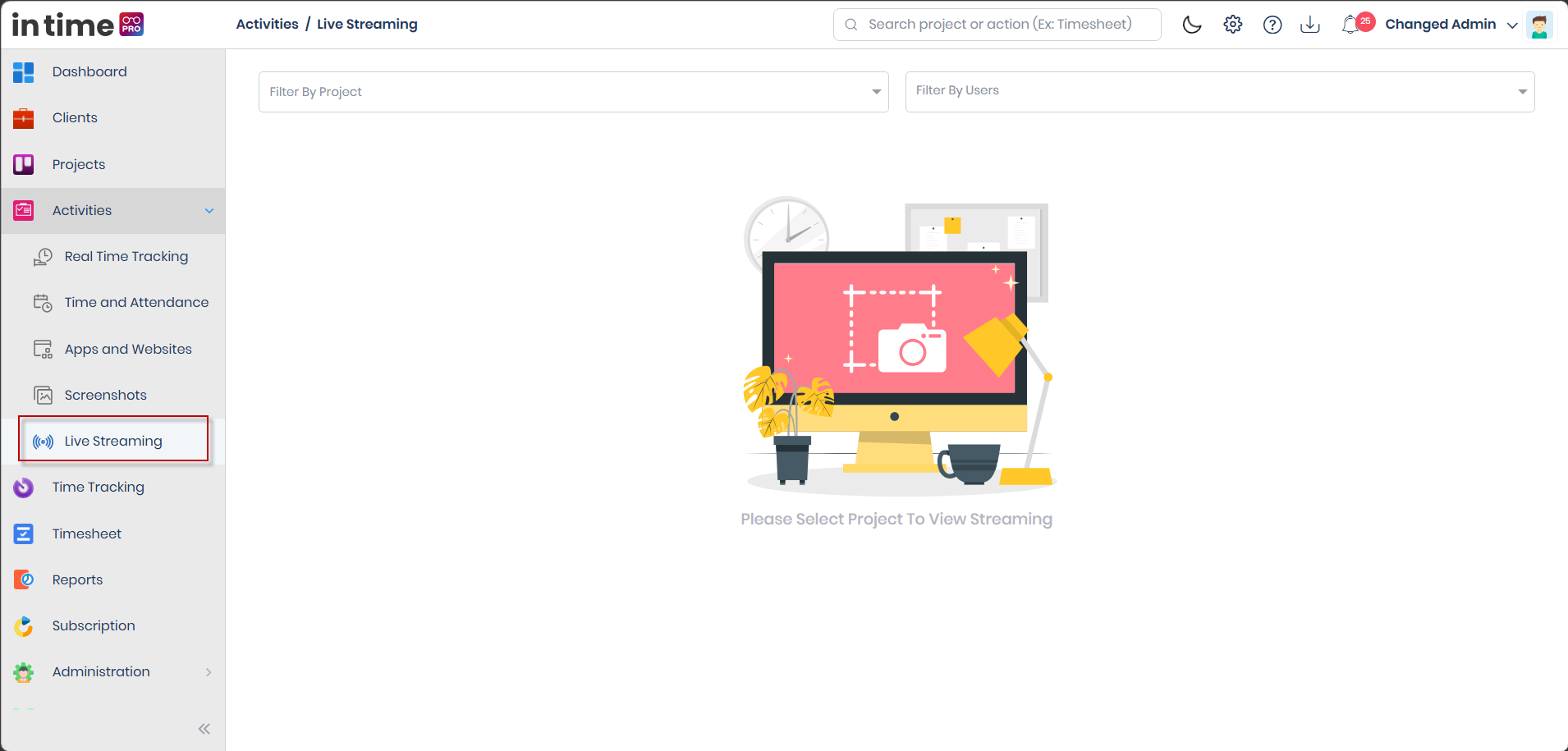Open Reports page
Image resolution: width=1568 pixels, height=751 pixels.
78,580
